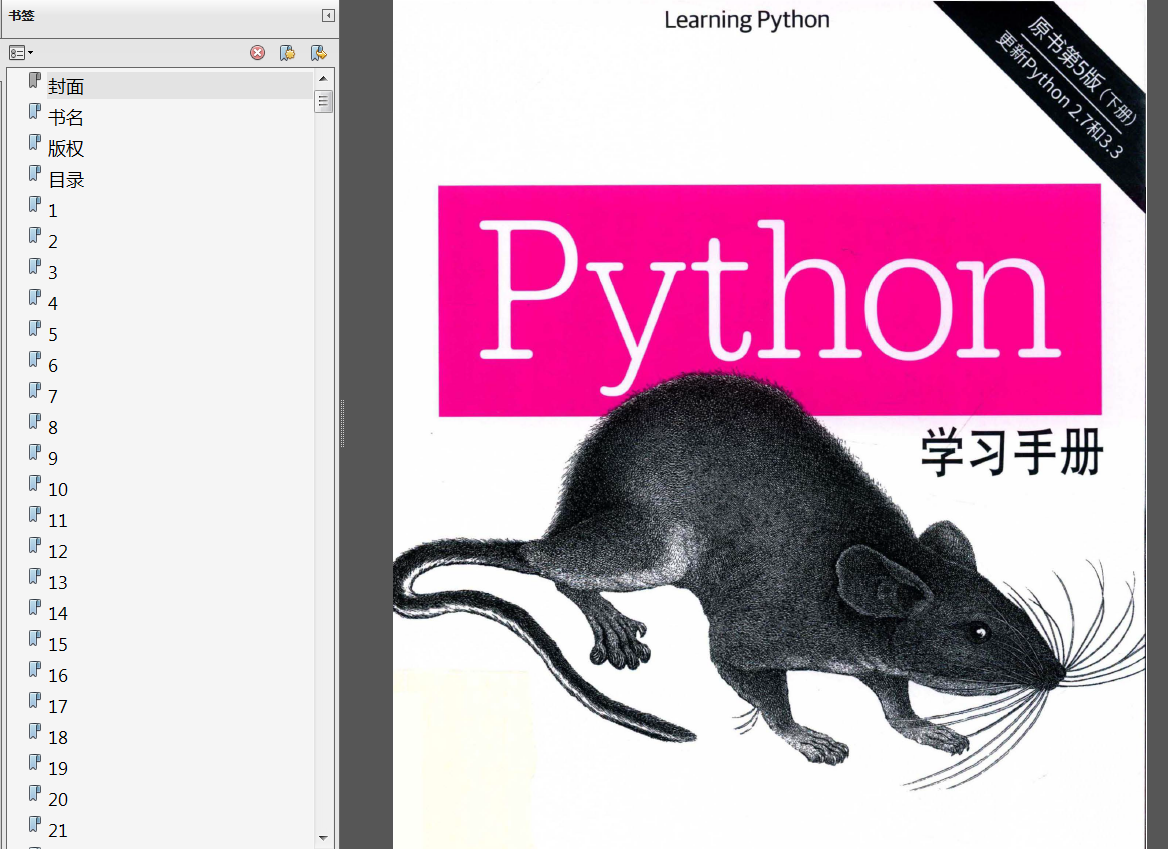Select bookmark labeled 8
Screen dimensions: 1168x849
[53, 427]
